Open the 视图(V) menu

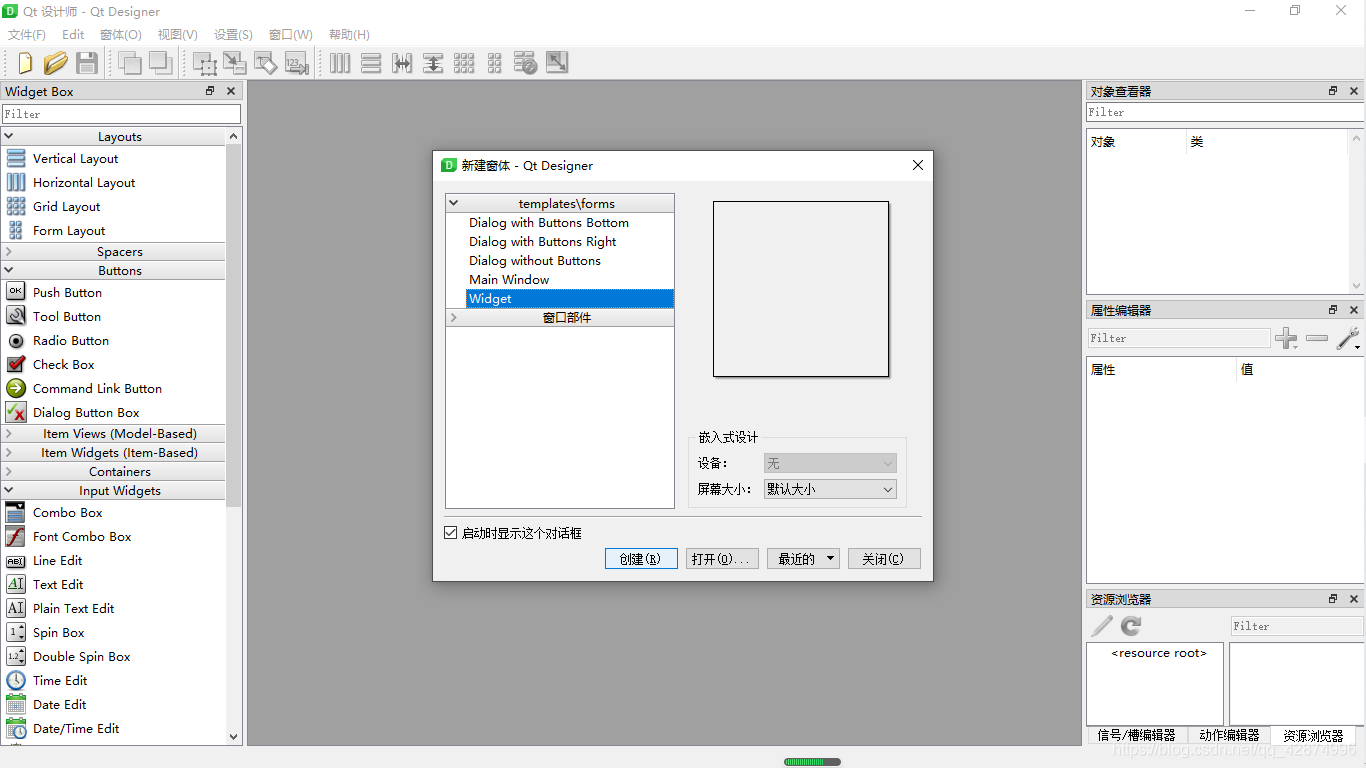coord(178,35)
